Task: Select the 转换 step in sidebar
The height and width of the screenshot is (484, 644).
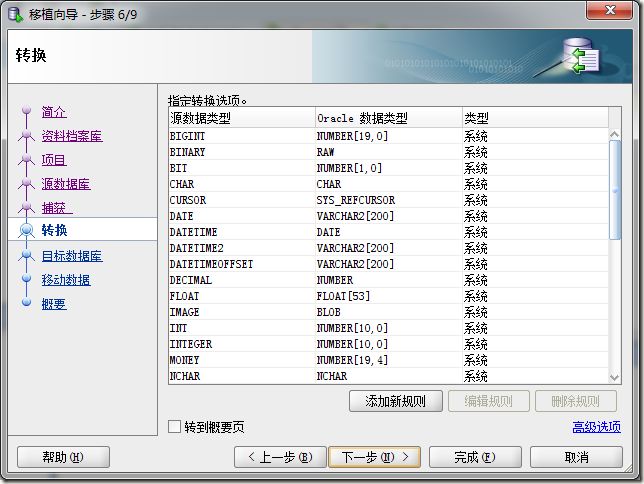Action: (54, 230)
